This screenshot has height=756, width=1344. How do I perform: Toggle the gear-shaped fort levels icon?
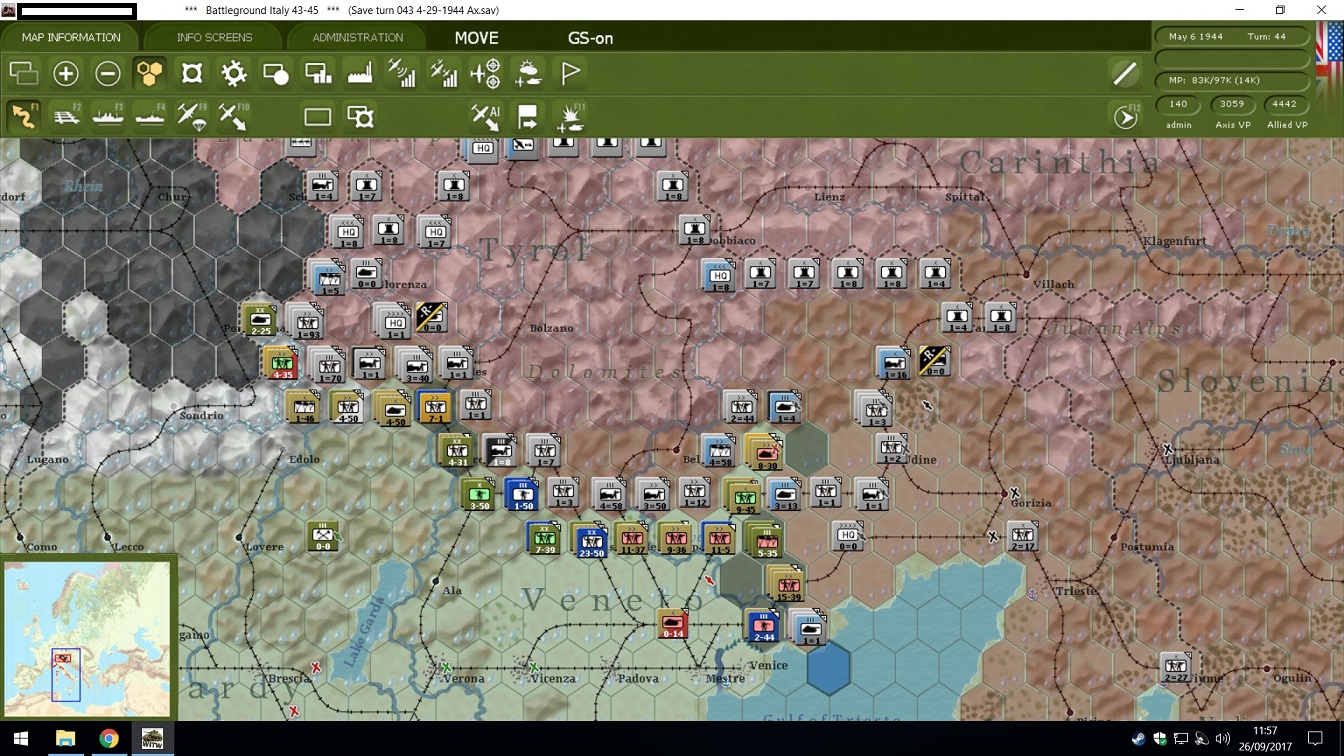tap(234, 73)
